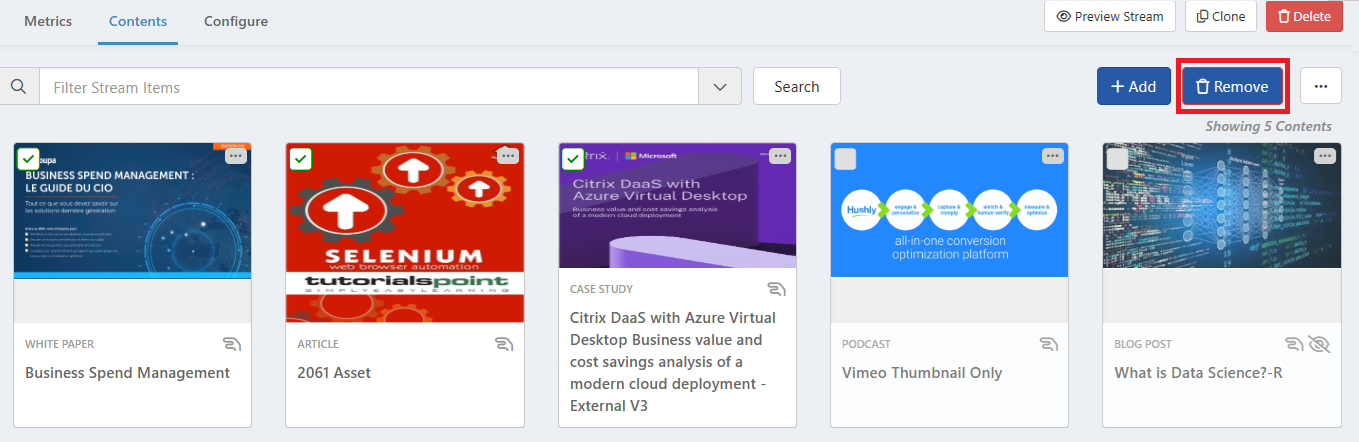The width and height of the screenshot is (1359, 442).
Task: Open the Citrix DaaS card's ellipsis menu
Action: (780, 156)
